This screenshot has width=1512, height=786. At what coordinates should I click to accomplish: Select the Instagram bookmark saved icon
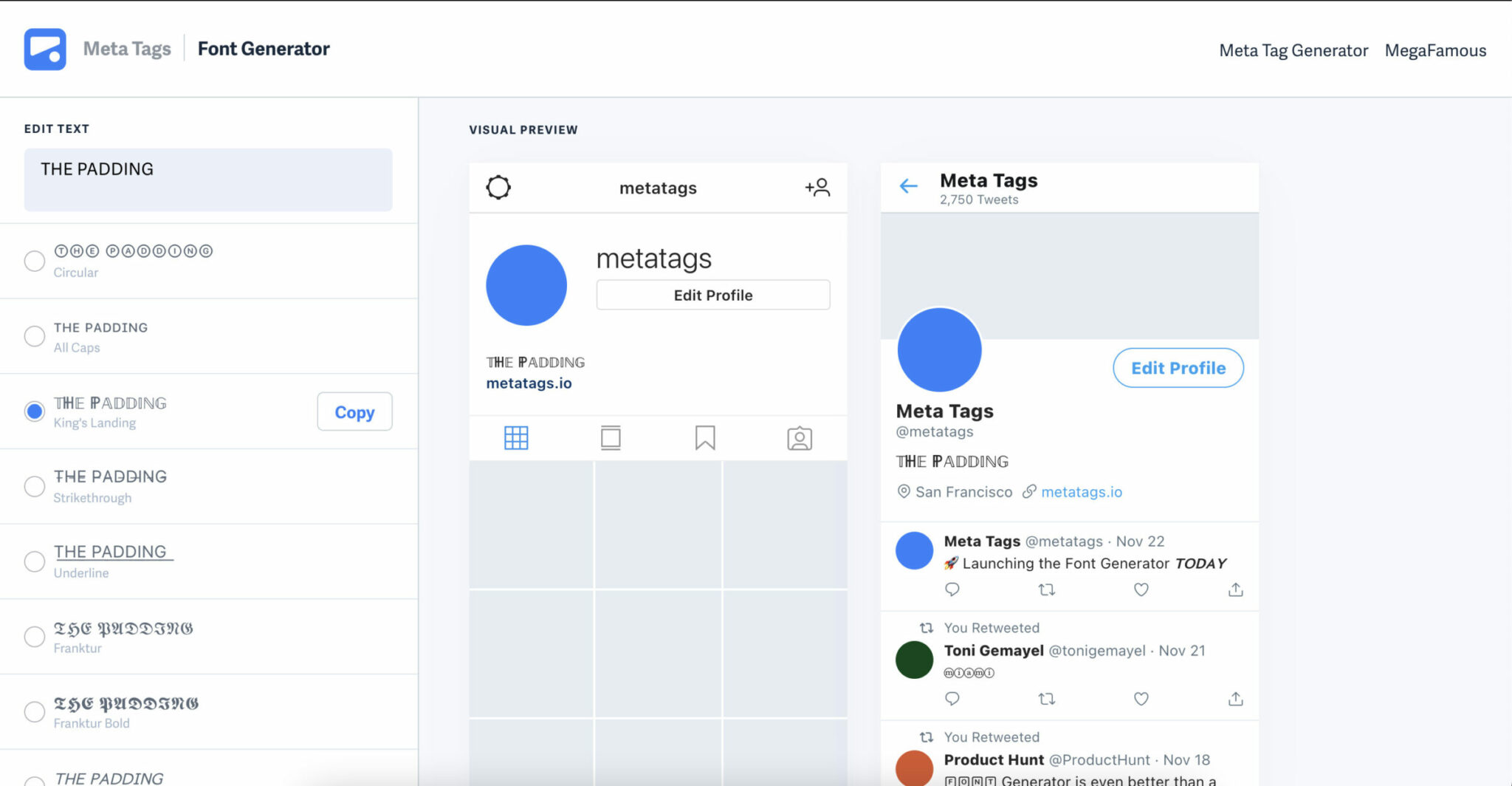pos(705,438)
